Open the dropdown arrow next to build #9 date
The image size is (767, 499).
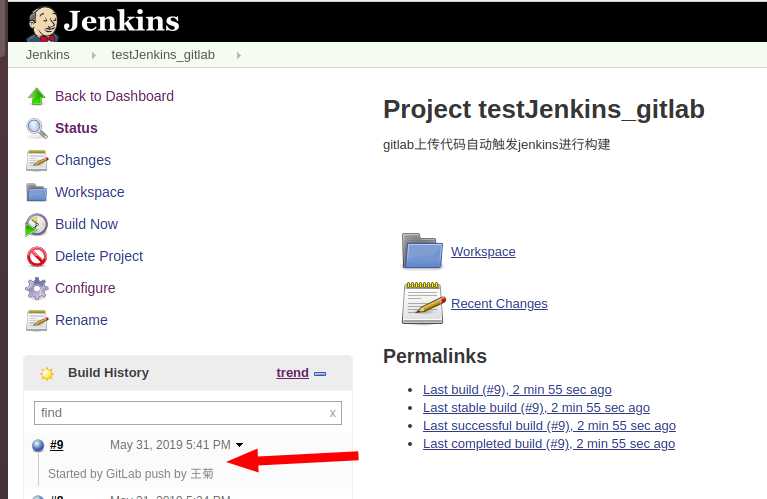pyautogui.click(x=239, y=445)
